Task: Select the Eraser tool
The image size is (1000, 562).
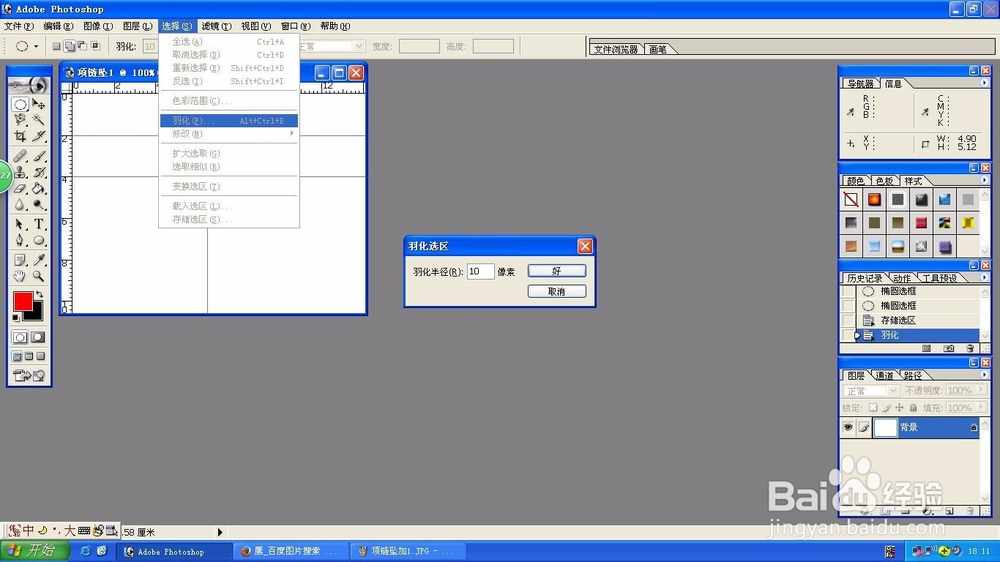Action: point(20,189)
